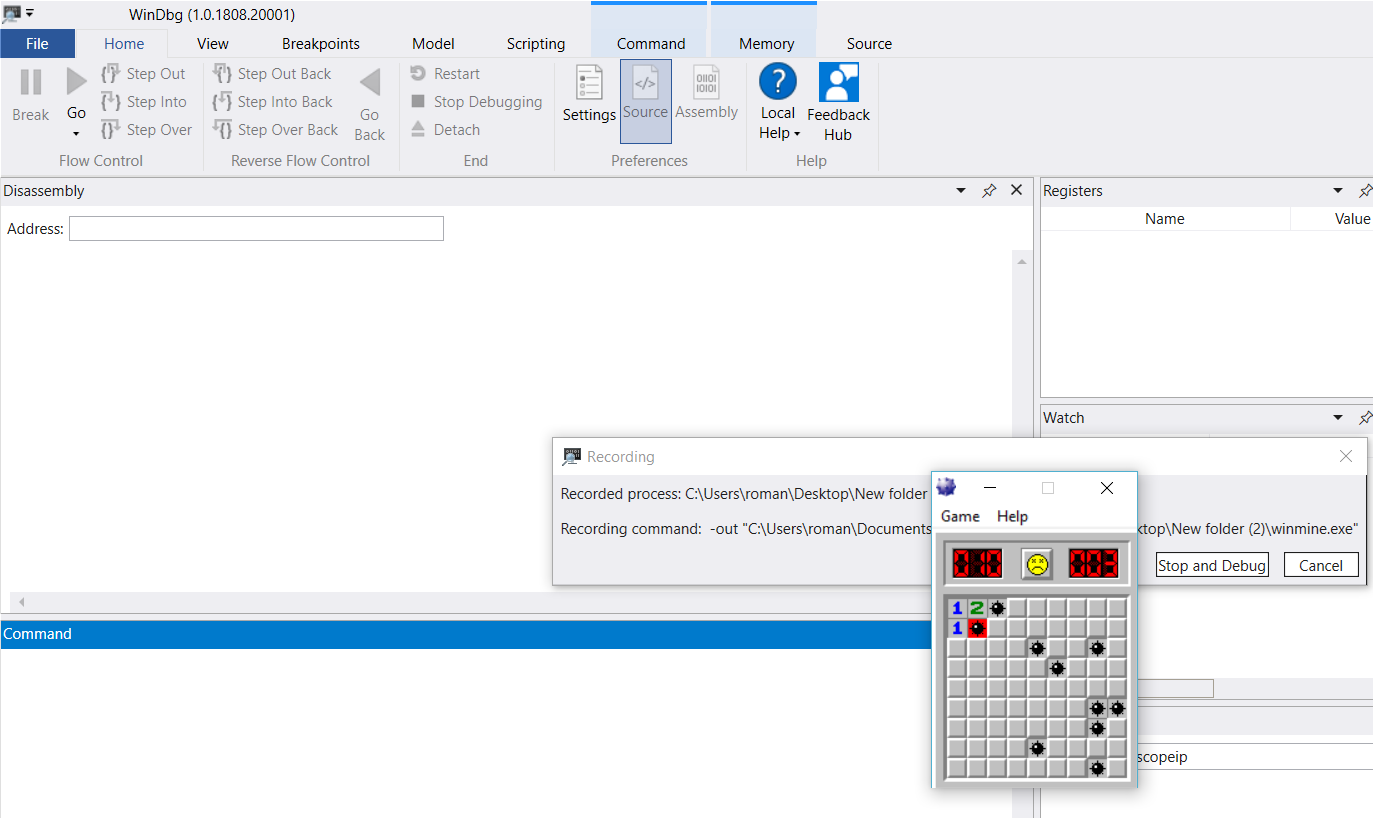
Task: Minimize the Minesweeper window
Action: pos(990,488)
